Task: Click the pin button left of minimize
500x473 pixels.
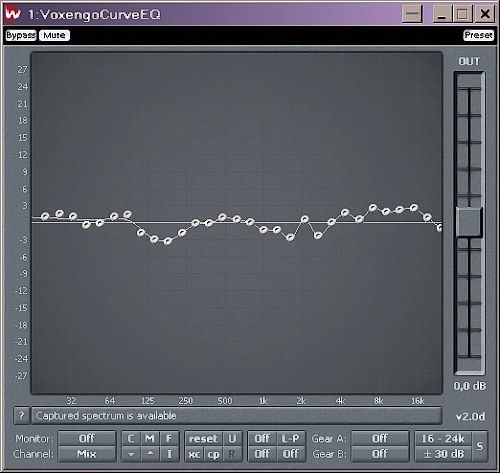Action: click(413, 14)
